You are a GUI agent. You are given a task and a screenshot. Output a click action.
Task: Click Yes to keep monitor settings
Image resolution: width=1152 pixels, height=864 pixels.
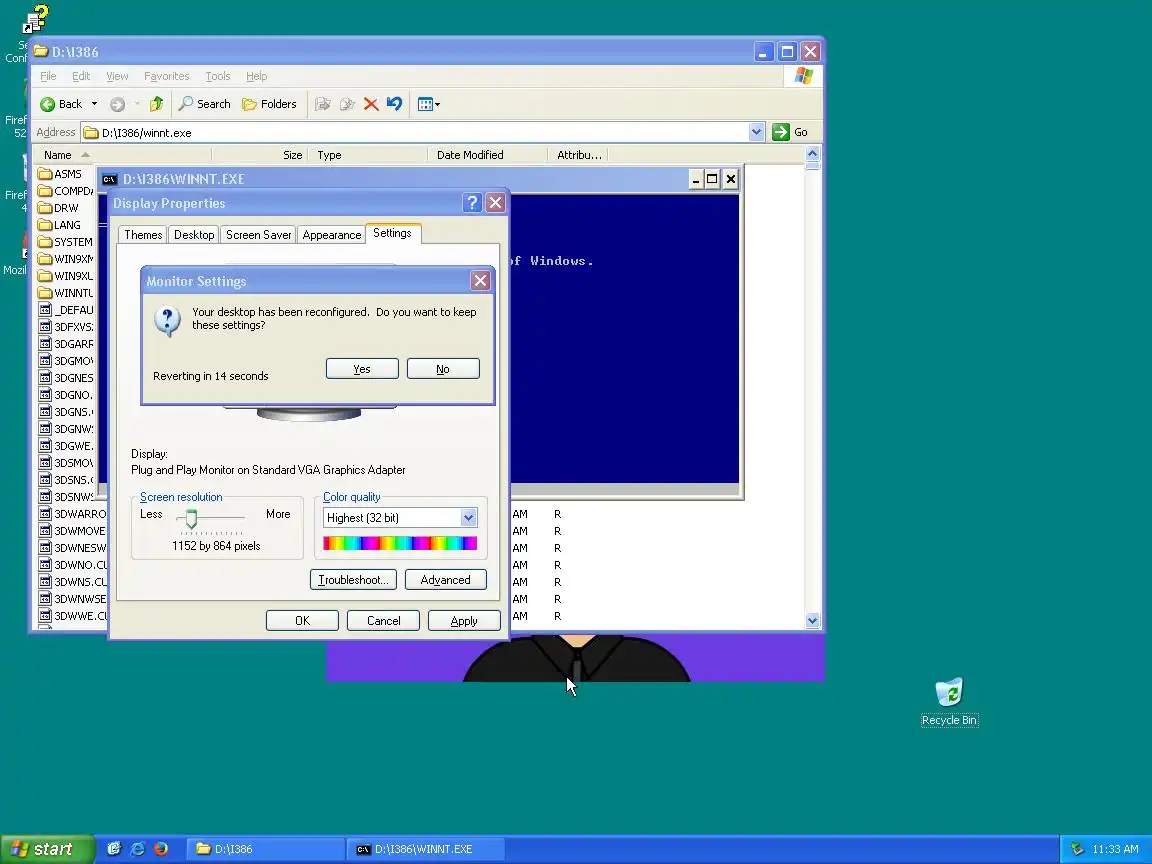[362, 369]
